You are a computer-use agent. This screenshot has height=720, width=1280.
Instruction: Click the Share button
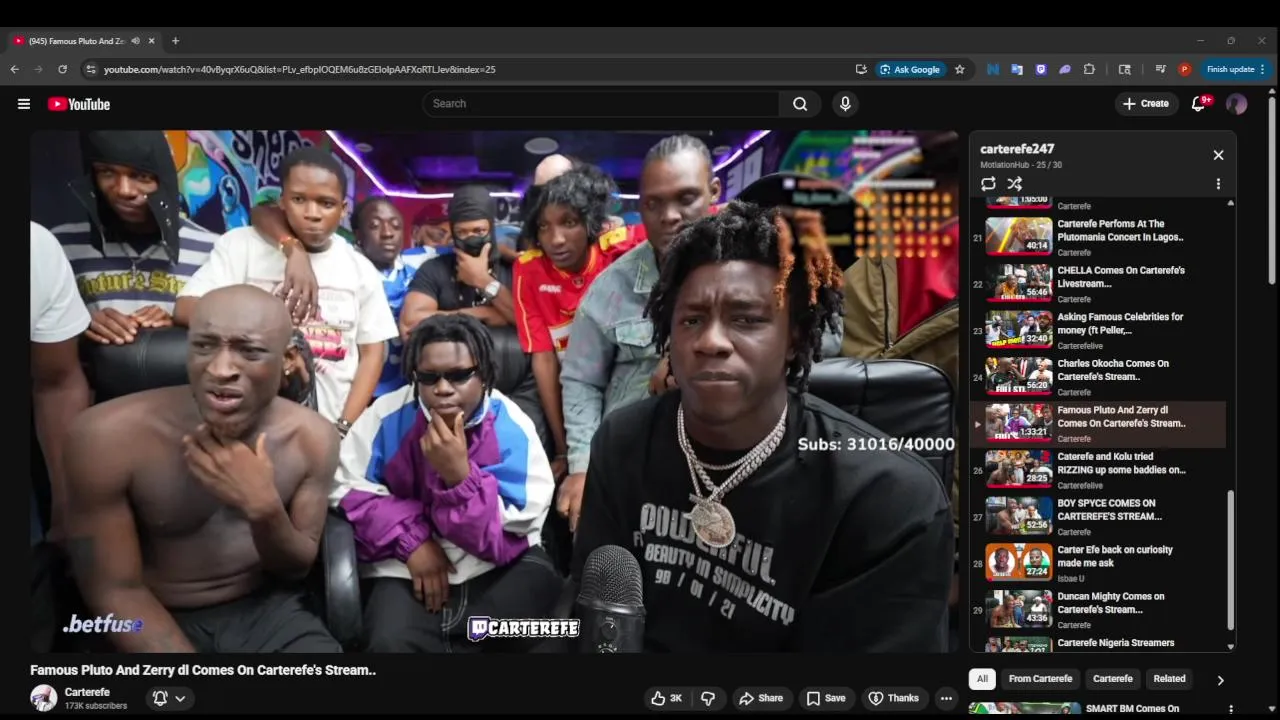pyautogui.click(x=761, y=698)
